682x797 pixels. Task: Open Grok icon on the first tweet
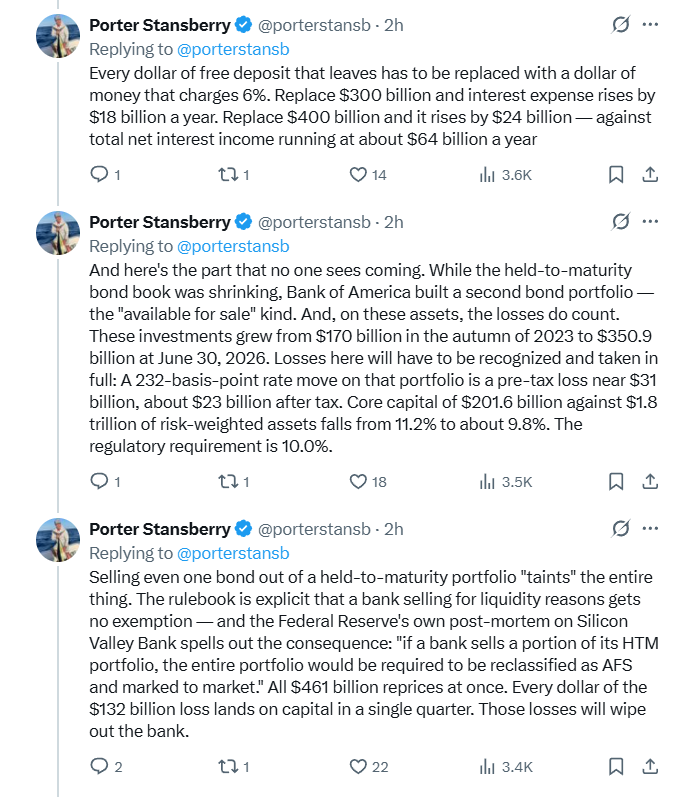coord(621,24)
